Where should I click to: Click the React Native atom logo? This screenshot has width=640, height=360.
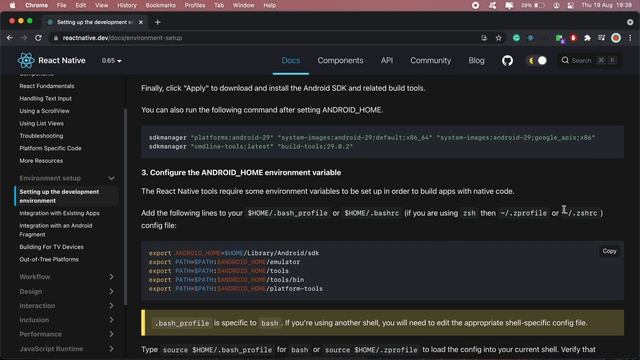(x=26, y=60)
